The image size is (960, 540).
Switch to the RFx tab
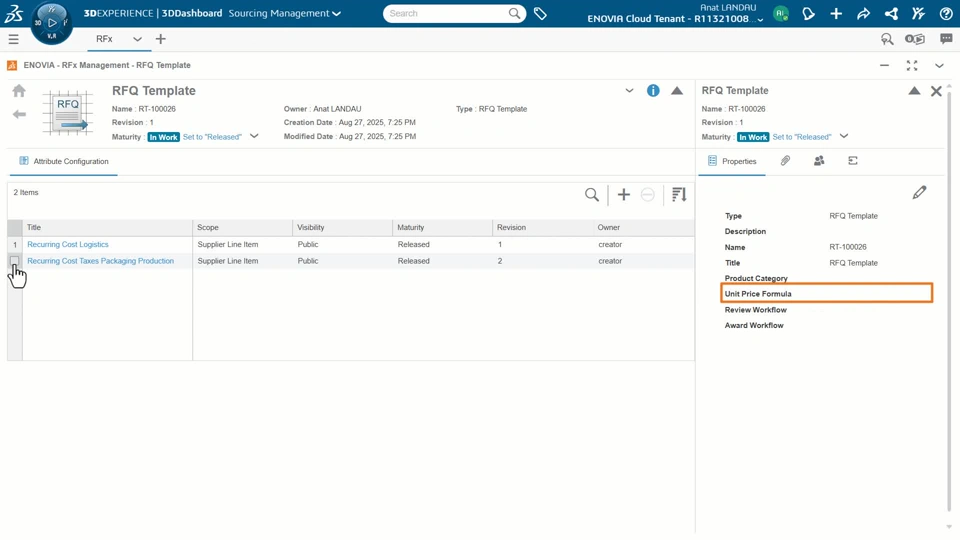[104, 39]
